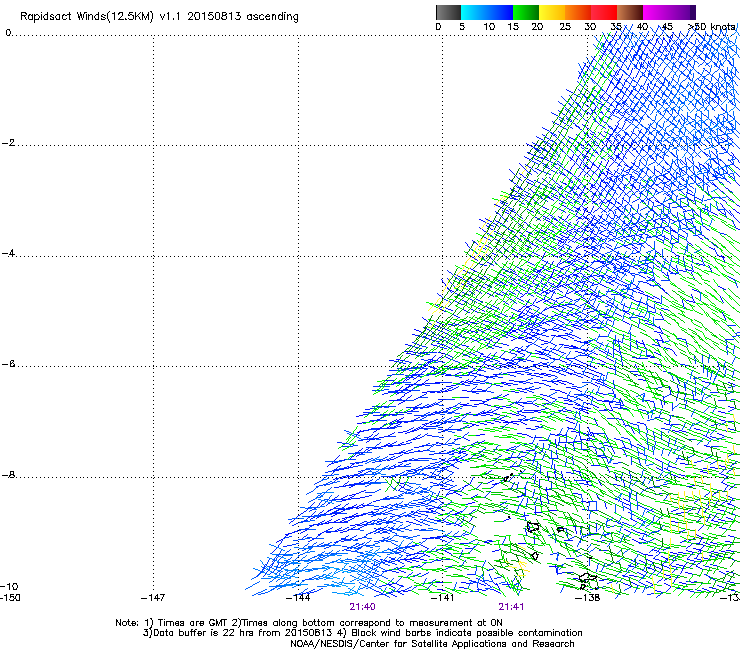This screenshot has width=740, height=650.
Task: Click the '25' legend speed label
Action: click(564, 27)
